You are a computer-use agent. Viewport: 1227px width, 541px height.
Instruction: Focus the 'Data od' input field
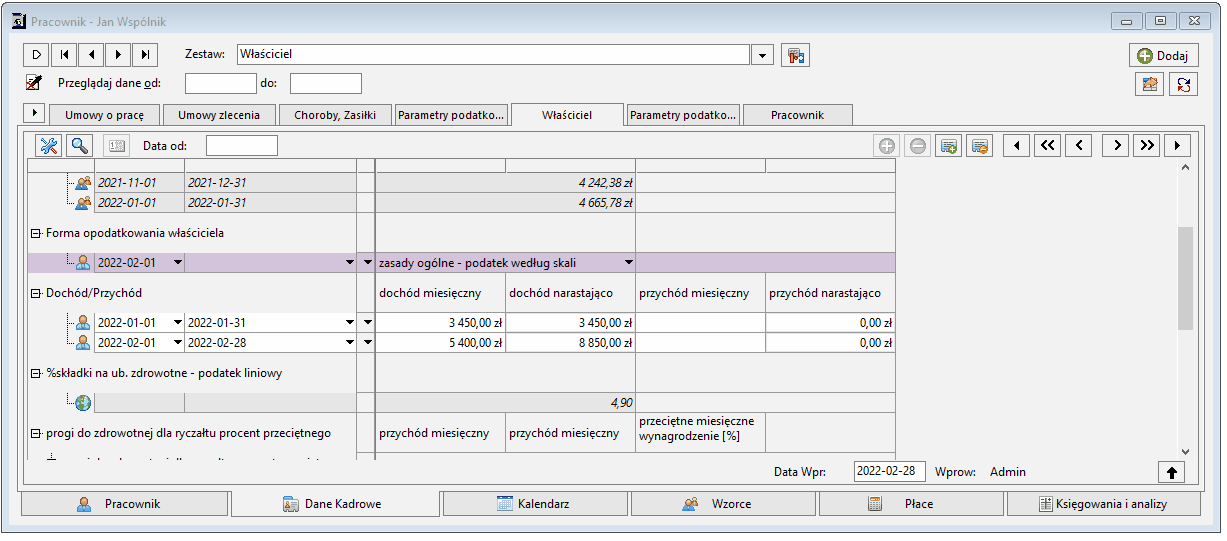(x=242, y=146)
